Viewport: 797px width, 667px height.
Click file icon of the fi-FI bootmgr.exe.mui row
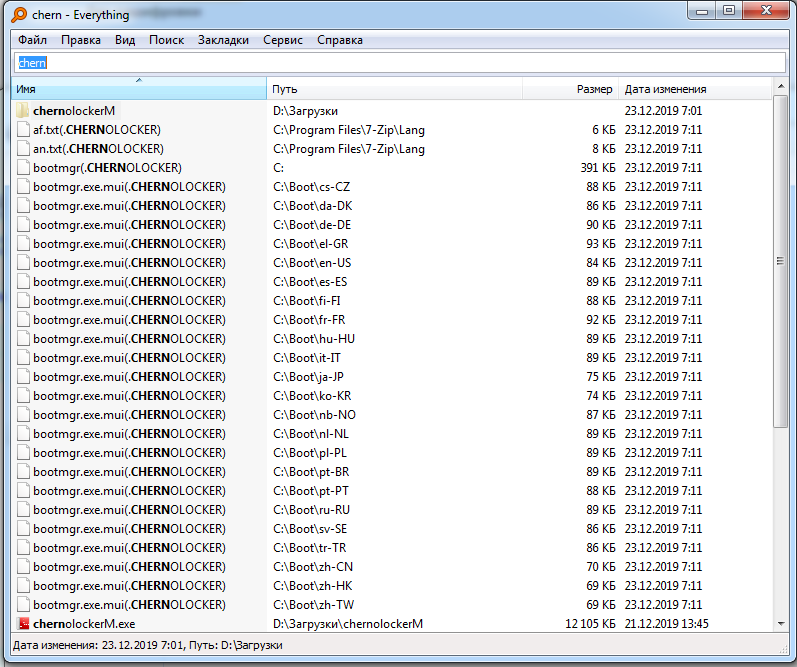coord(23,300)
